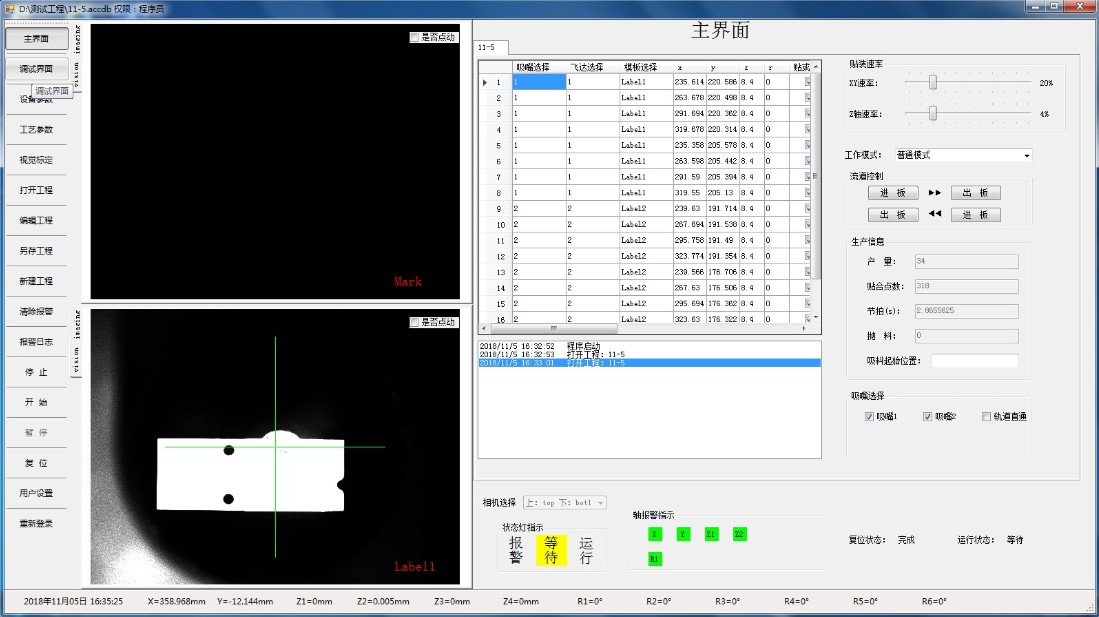Click the 清除报警 button
The image size is (1099, 617).
tap(37, 311)
